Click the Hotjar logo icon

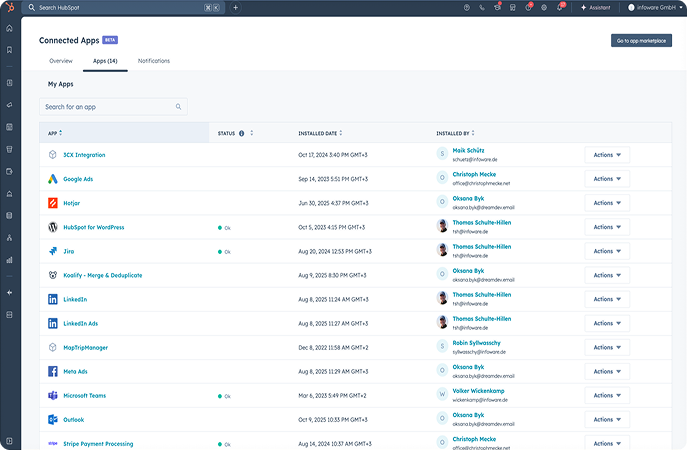click(x=53, y=203)
